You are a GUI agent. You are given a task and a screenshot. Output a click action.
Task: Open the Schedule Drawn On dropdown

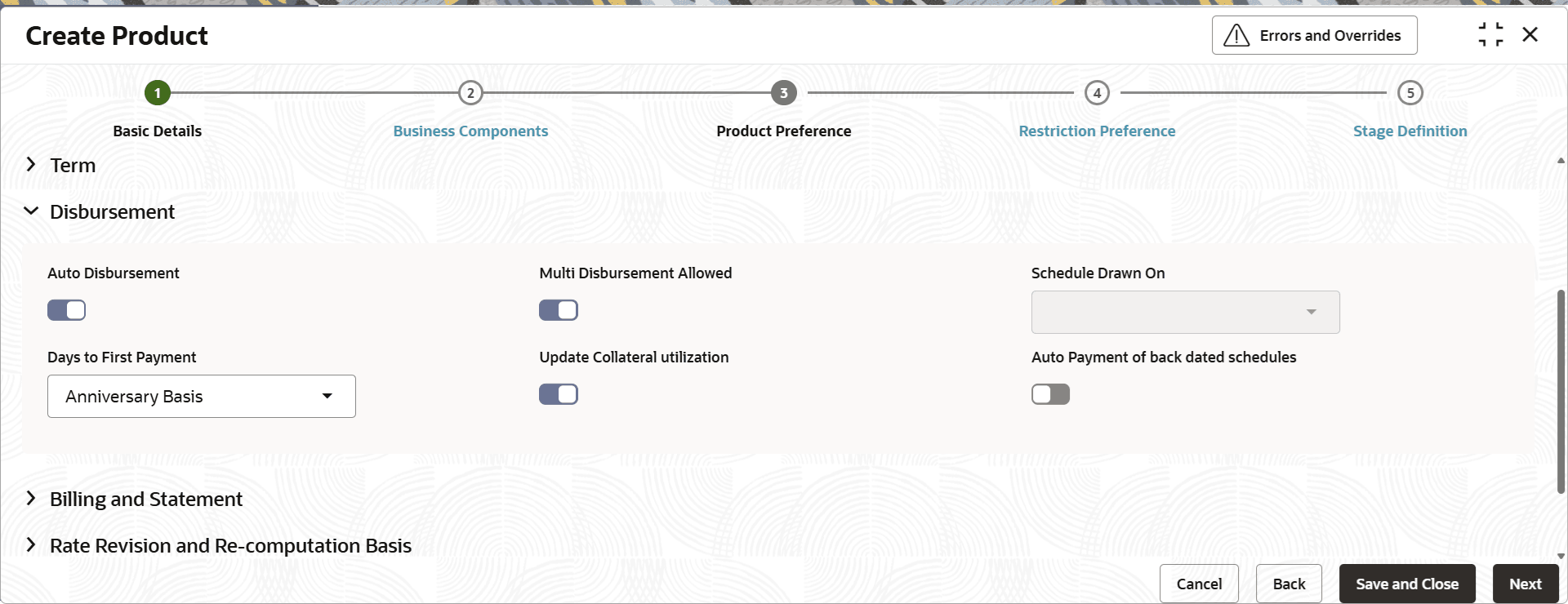click(1186, 313)
